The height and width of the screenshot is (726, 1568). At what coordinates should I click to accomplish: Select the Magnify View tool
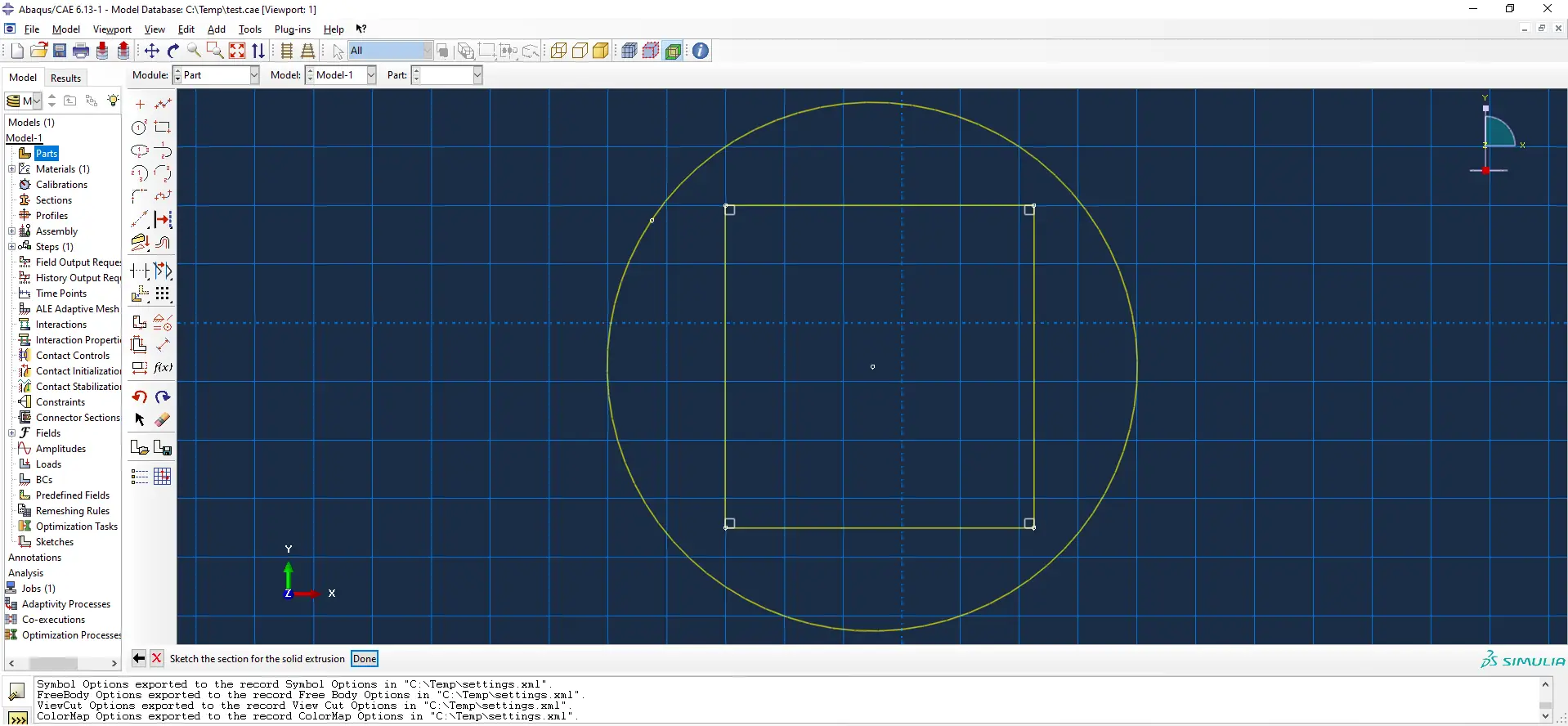194,51
